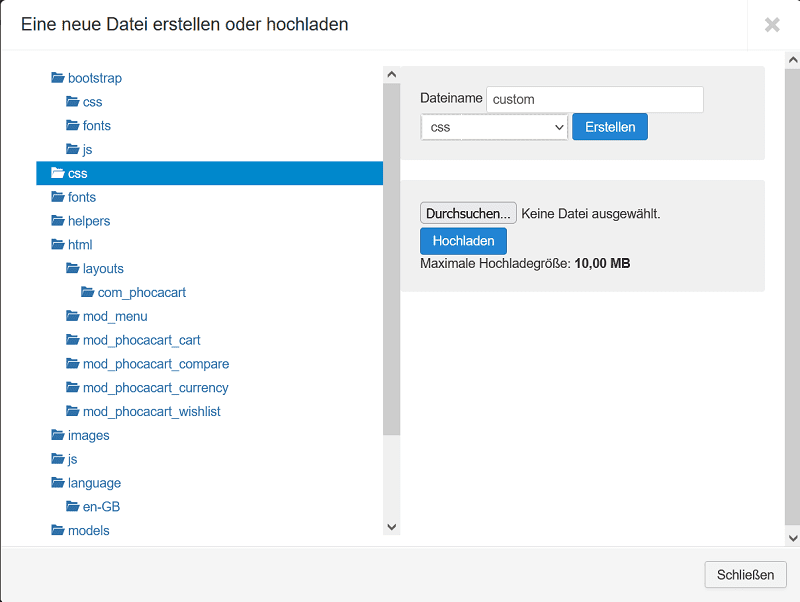Open the file type dropdown showing css
Screen dimensions: 800x602
tap(494, 127)
